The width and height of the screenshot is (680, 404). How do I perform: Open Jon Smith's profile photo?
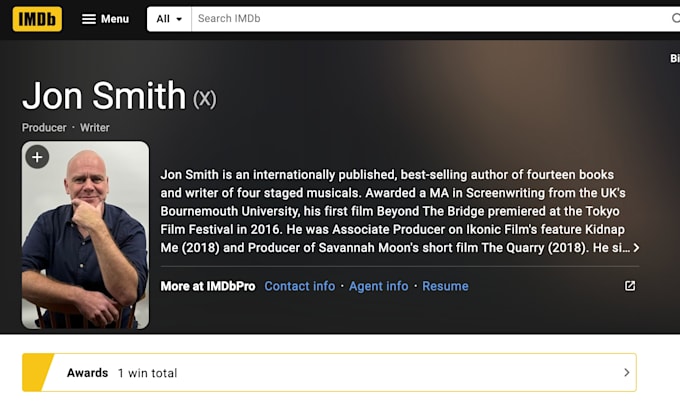pos(85,235)
